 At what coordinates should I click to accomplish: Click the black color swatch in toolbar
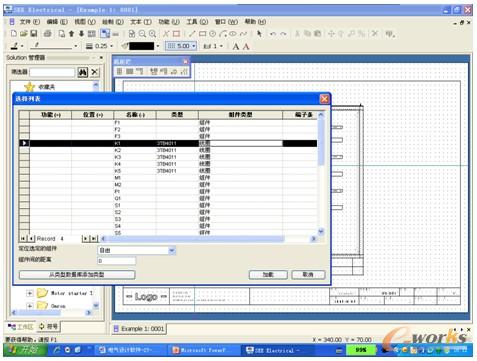(x=141, y=46)
